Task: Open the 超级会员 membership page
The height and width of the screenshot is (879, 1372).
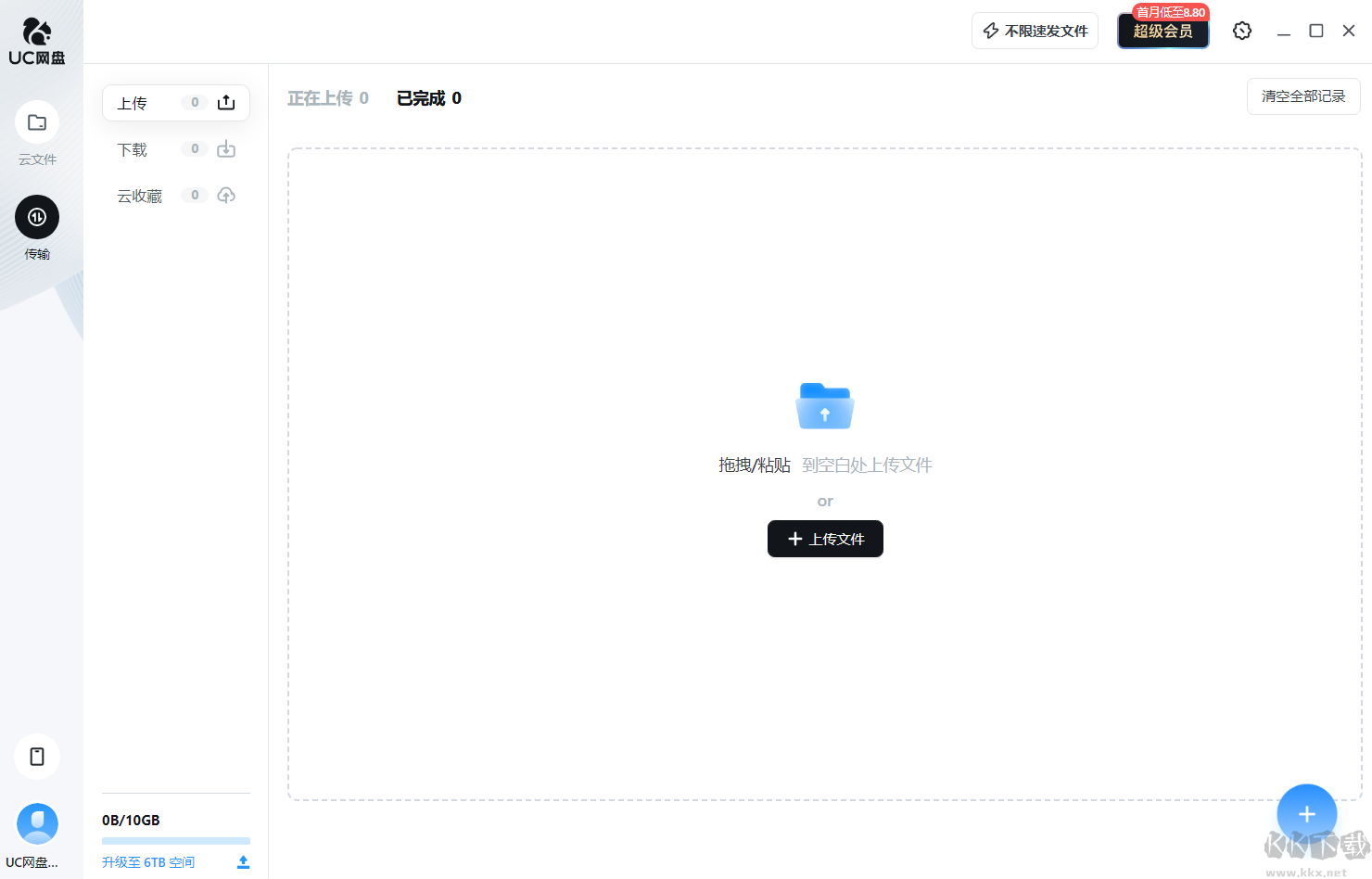Action: pos(1162,31)
